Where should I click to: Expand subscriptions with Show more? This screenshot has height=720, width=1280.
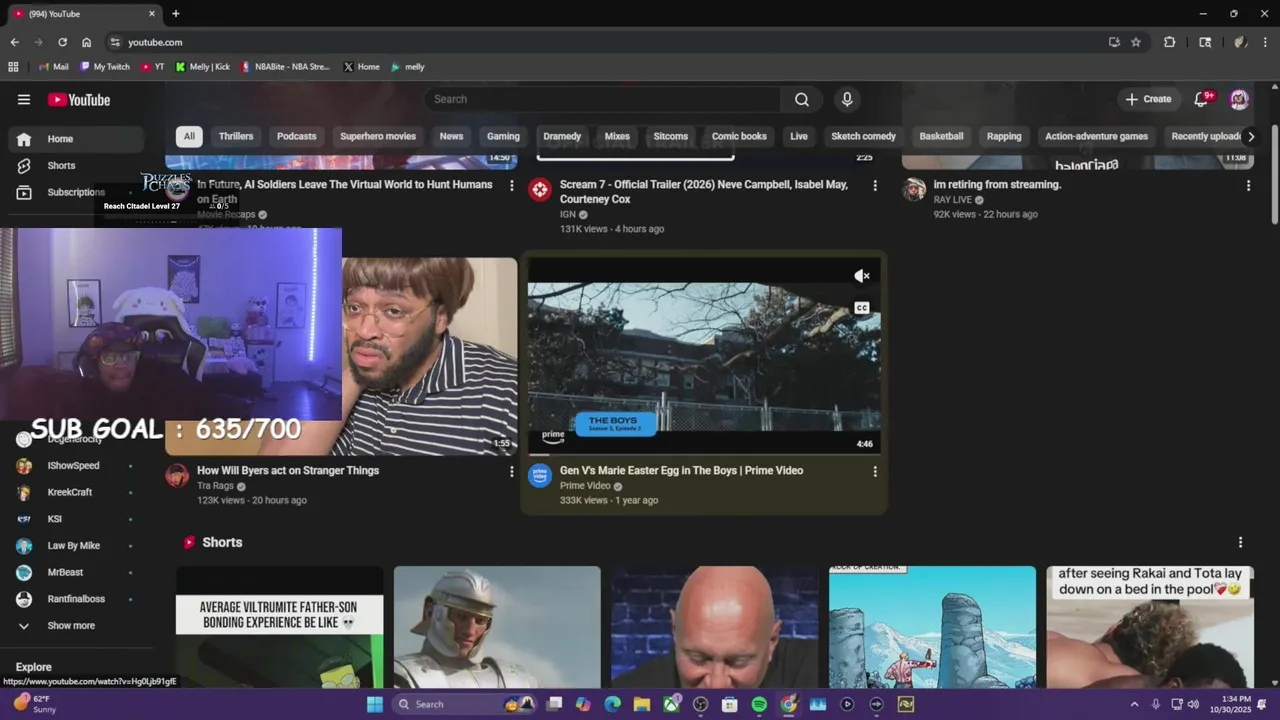pos(76,626)
